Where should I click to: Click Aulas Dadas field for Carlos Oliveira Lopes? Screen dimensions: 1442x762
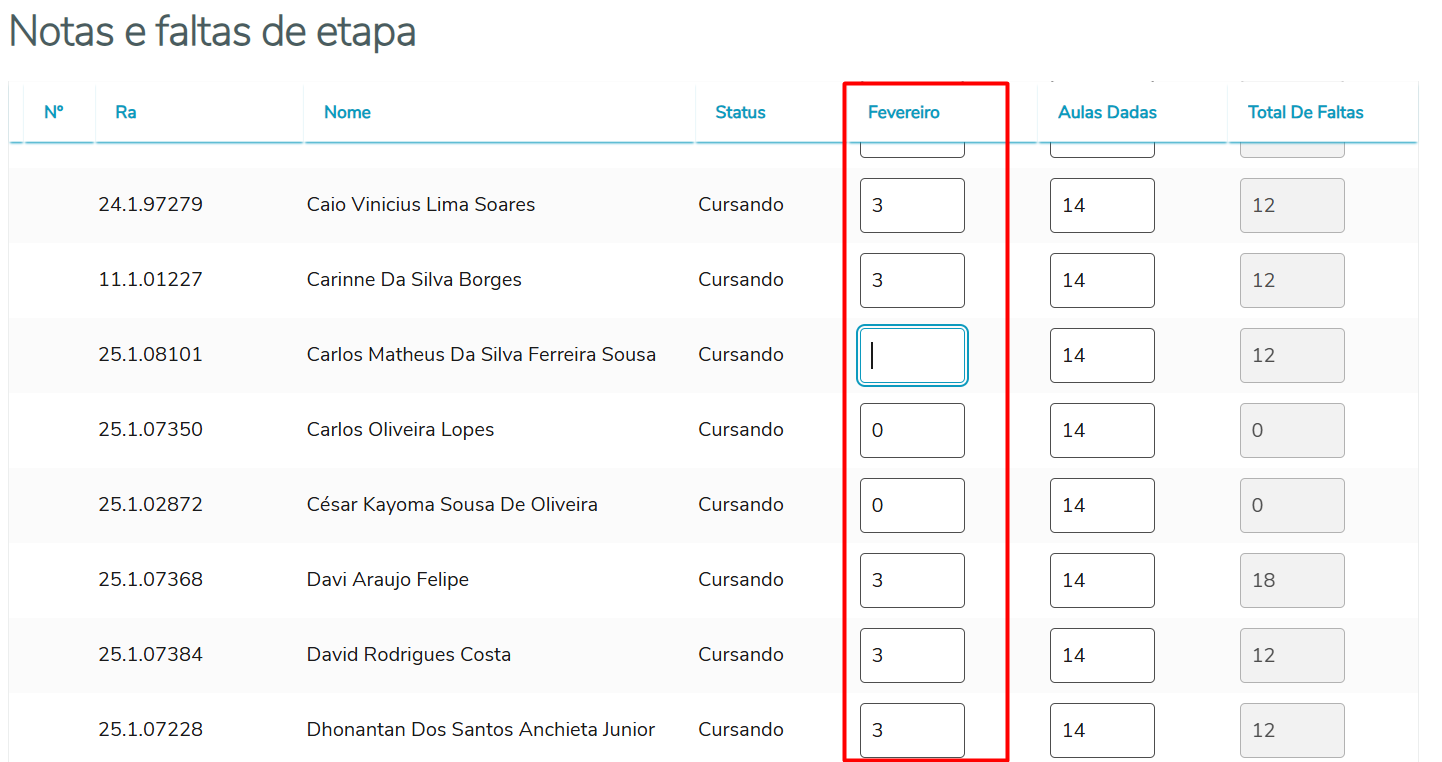(1102, 430)
